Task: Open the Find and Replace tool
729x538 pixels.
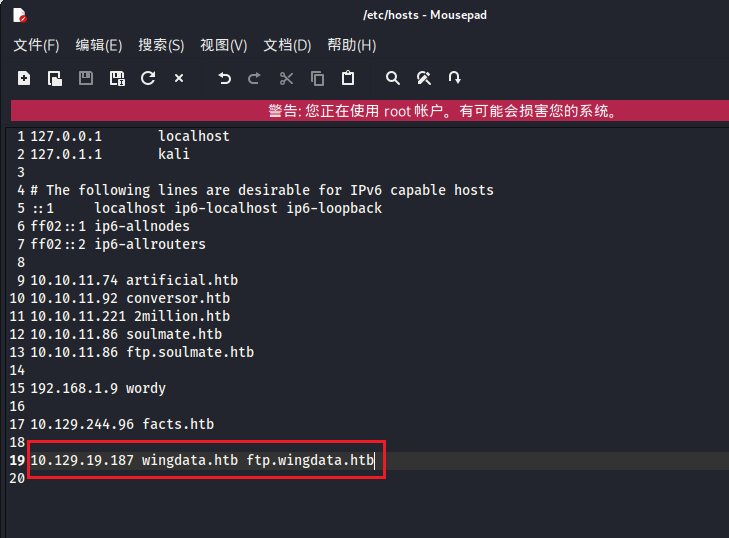Action: [424, 78]
